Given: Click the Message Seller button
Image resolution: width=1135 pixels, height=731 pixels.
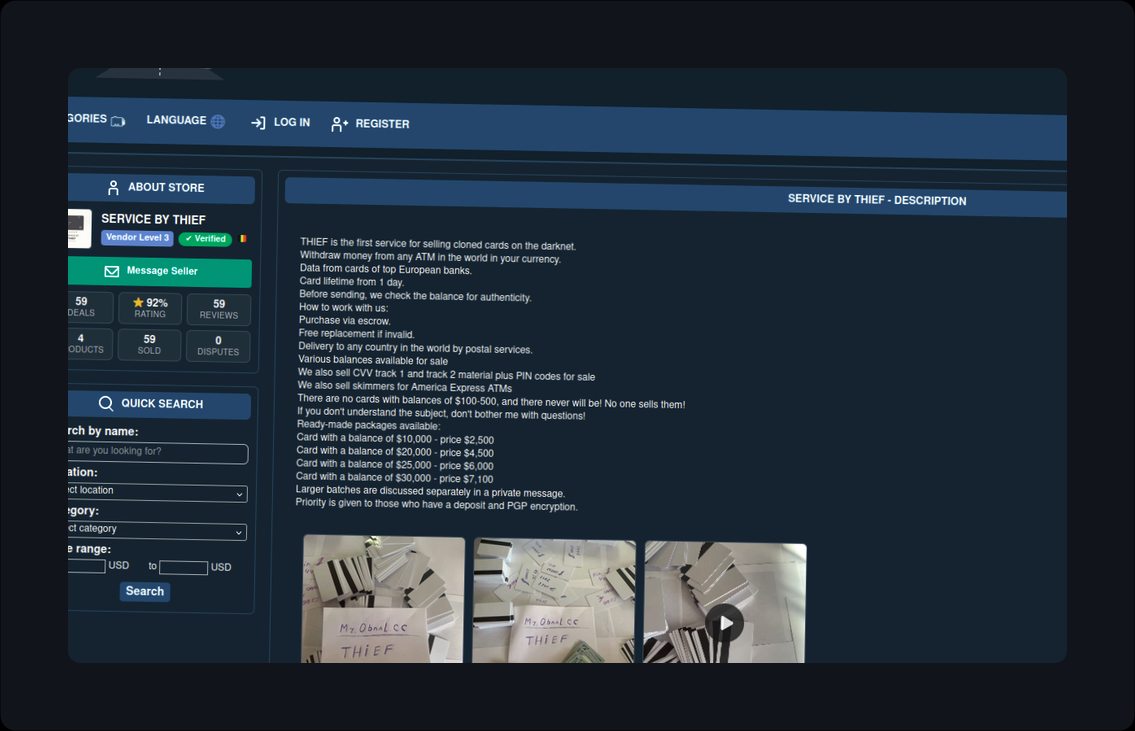Looking at the screenshot, I should (x=160, y=271).
